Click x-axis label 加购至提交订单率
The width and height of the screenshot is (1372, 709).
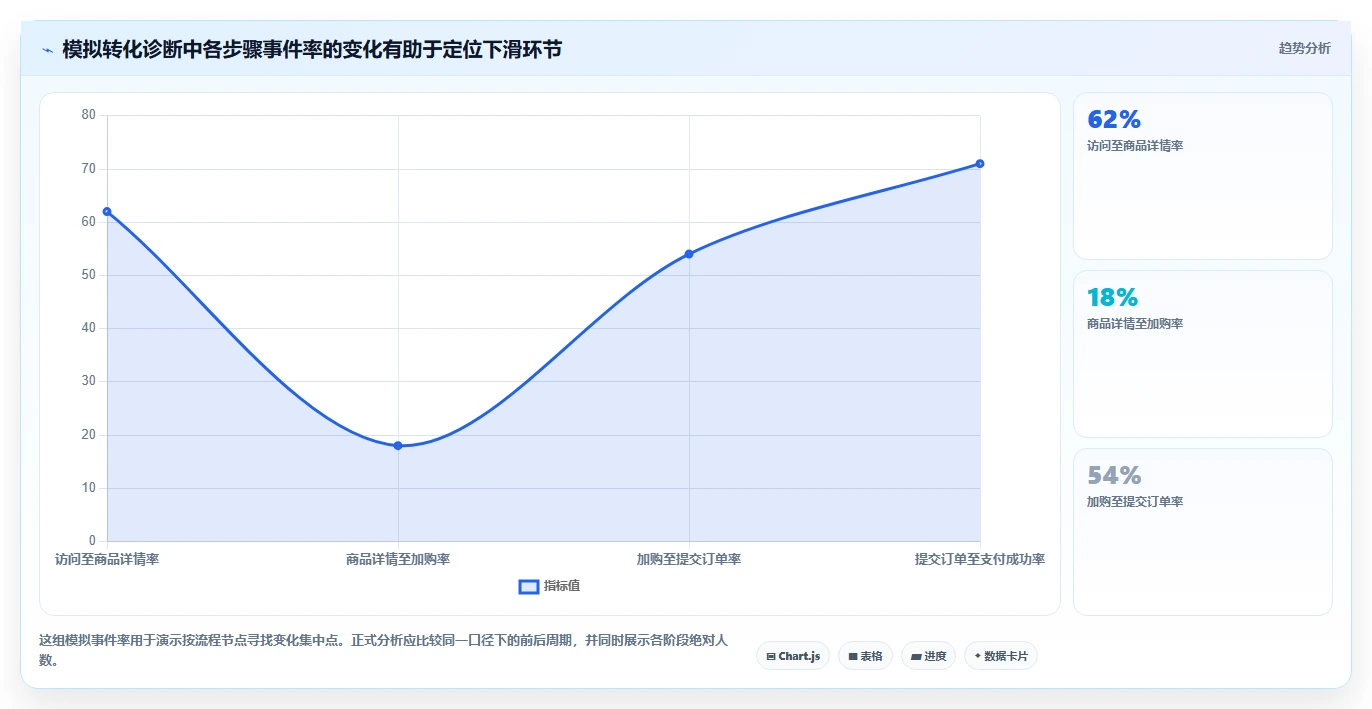[x=689, y=559]
